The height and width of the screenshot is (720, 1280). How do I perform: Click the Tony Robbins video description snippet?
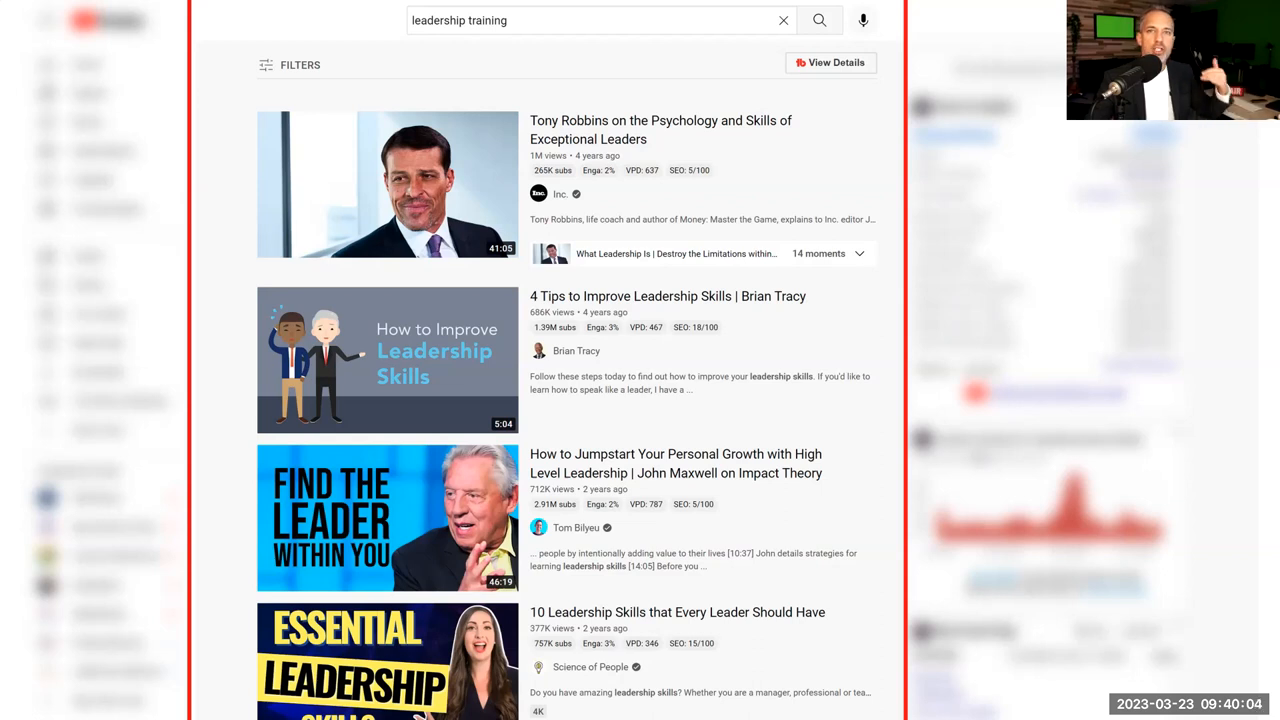pos(703,220)
